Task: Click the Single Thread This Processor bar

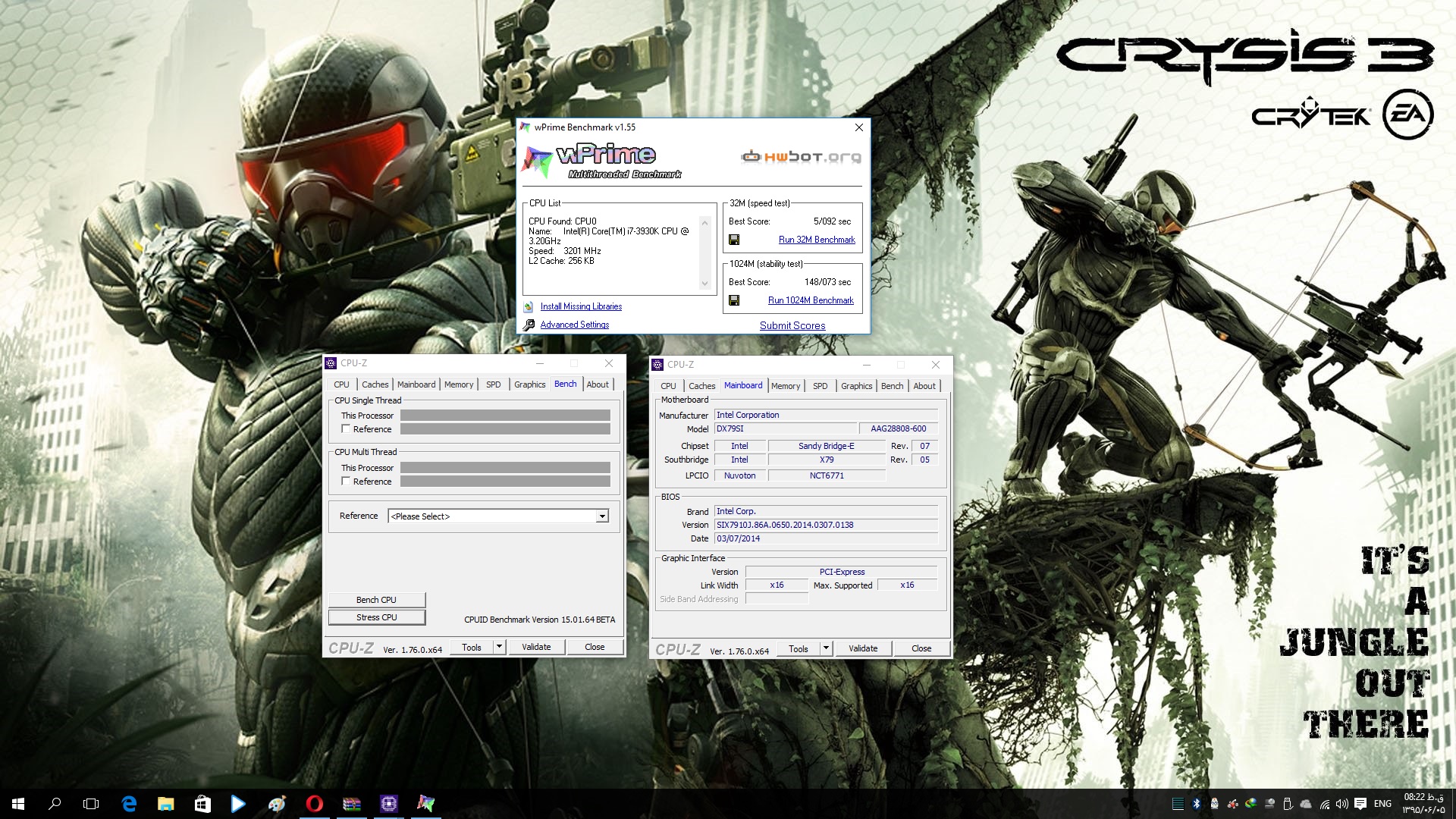Action: 505,416
